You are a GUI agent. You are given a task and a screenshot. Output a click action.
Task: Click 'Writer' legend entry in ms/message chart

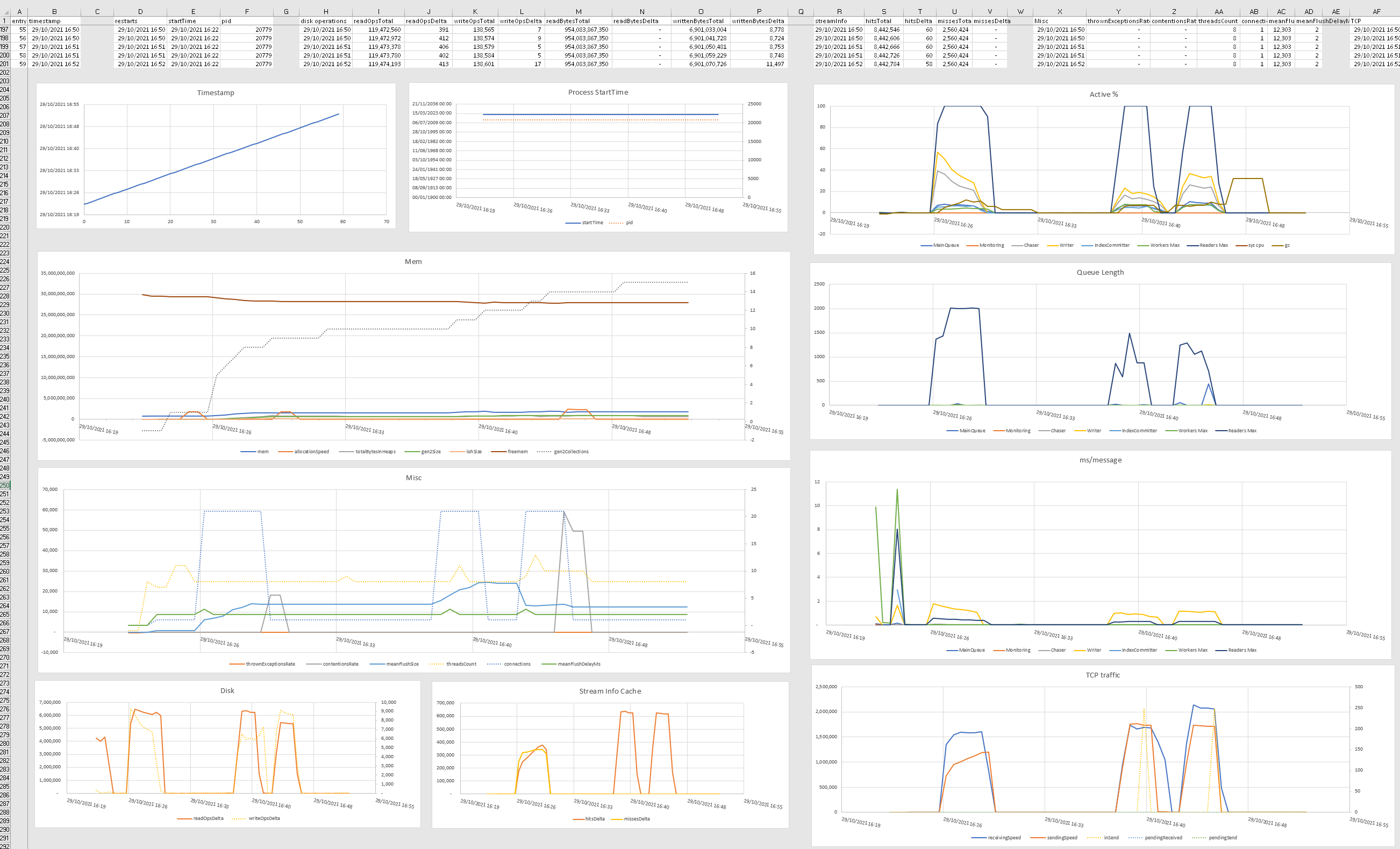1088,650
